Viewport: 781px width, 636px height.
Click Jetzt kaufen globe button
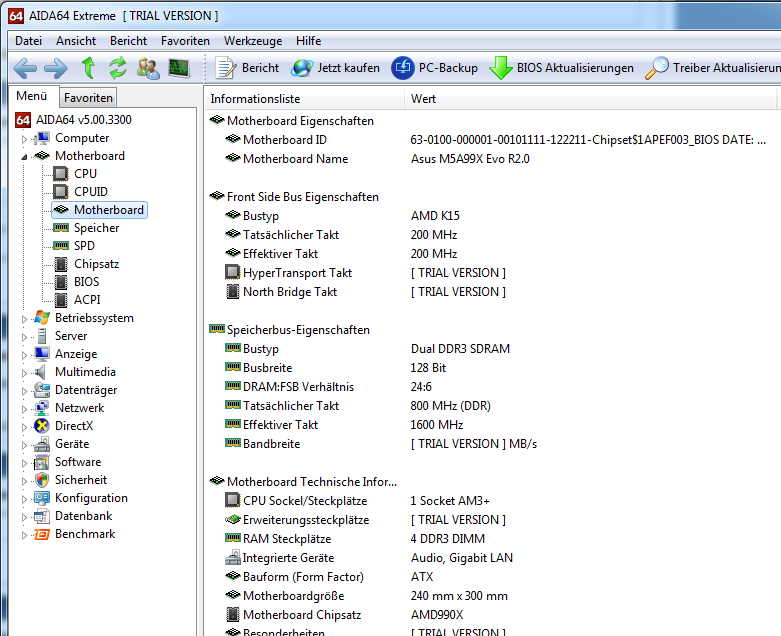click(x=336, y=68)
